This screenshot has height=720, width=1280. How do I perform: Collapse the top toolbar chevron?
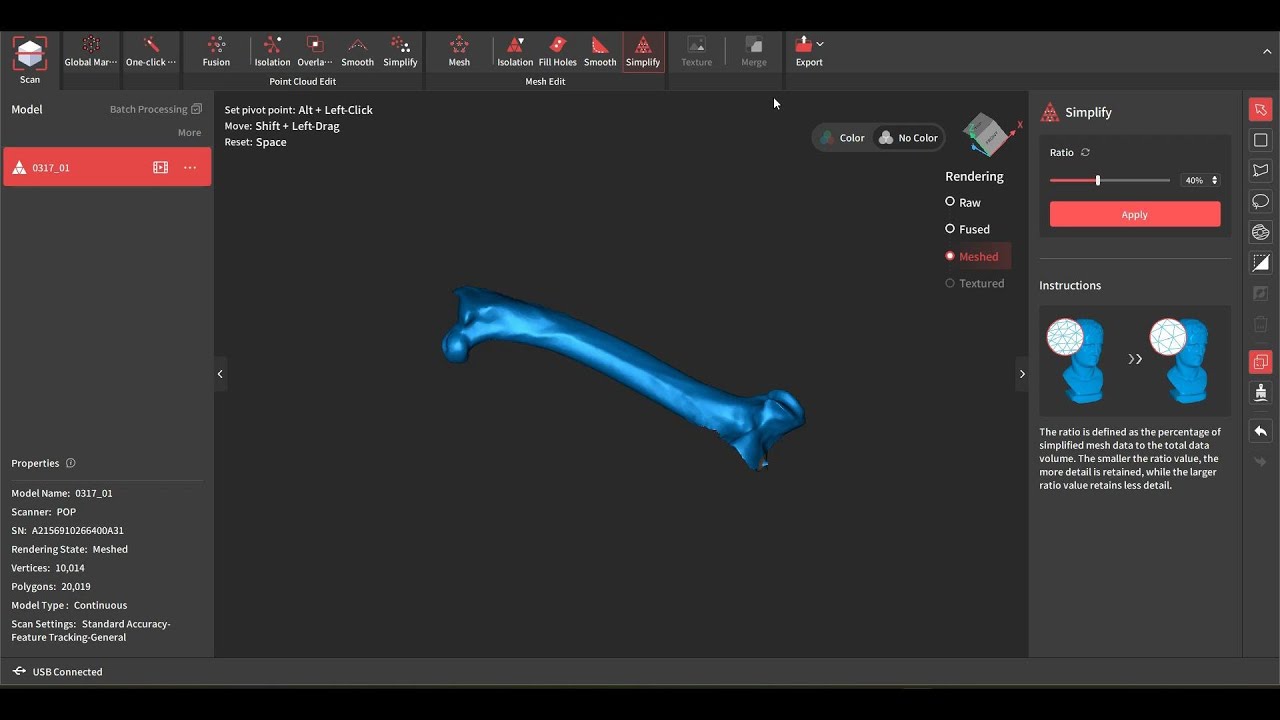(x=1268, y=51)
